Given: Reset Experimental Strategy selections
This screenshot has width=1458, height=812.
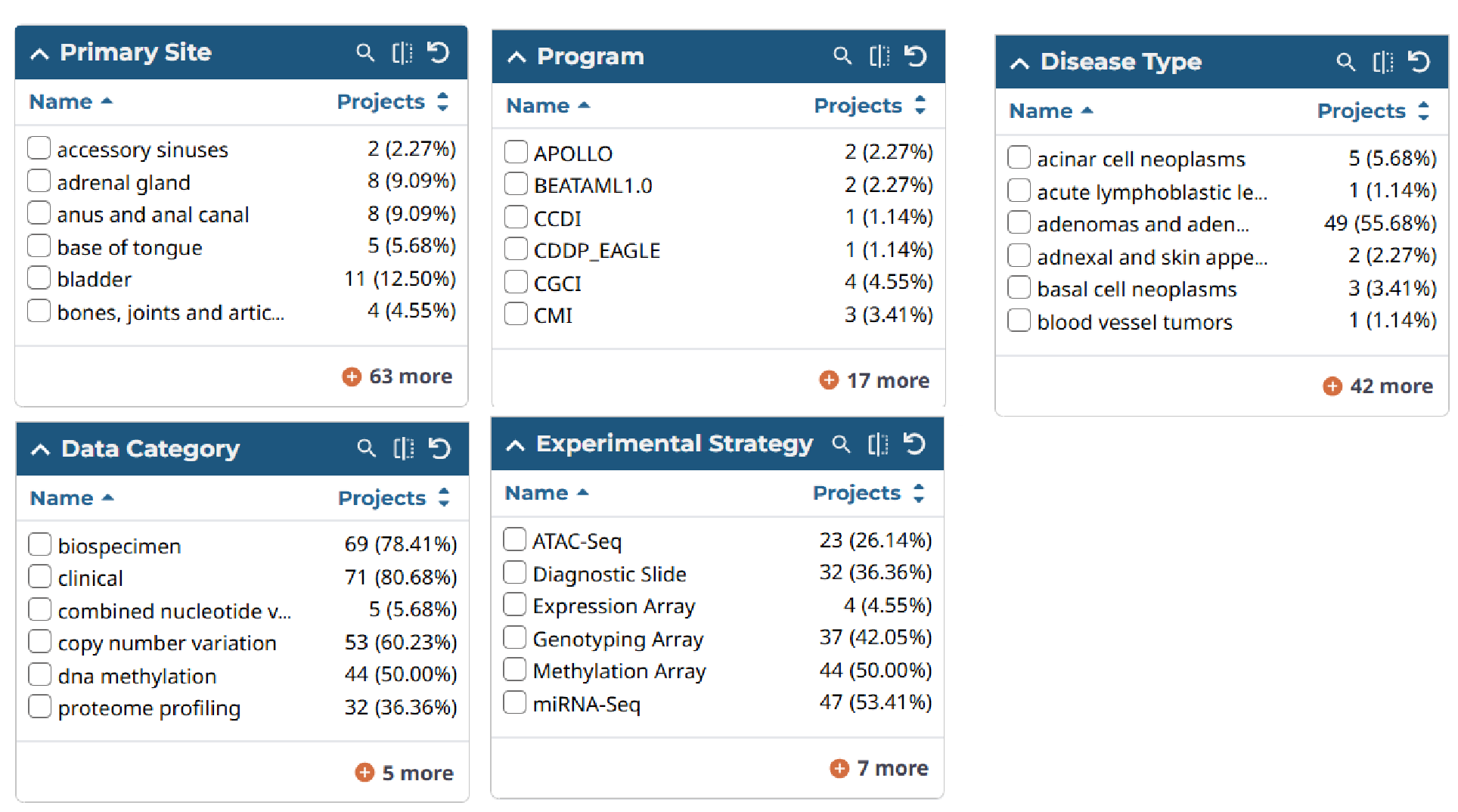Looking at the screenshot, I should click(914, 444).
